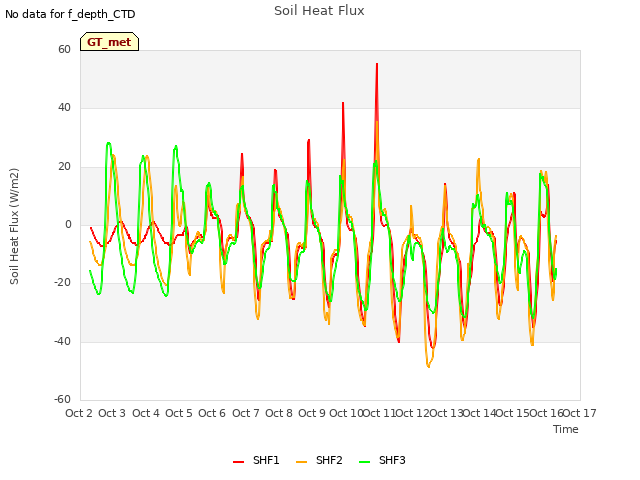Image resolution: width=640 pixels, height=480 pixels.
Task: Click the Oct 2 x-axis label
Action: coord(79,413)
